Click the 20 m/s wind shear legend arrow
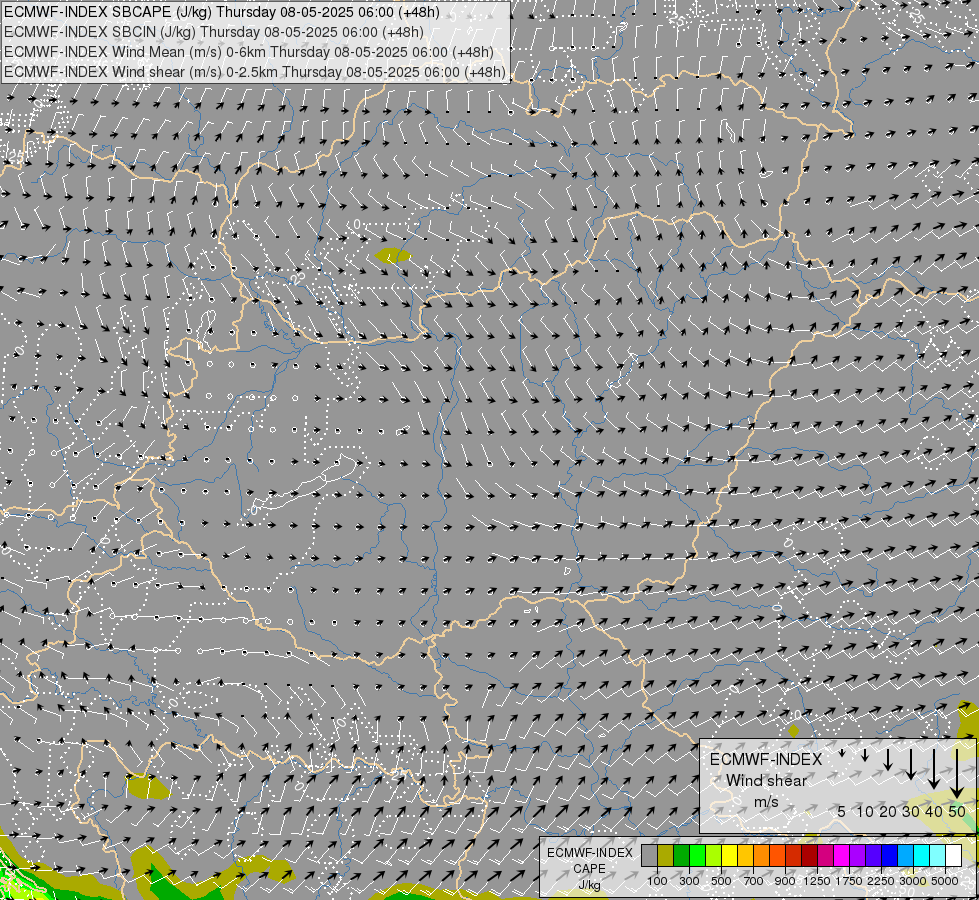The width and height of the screenshot is (979, 900). coord(887,759)
